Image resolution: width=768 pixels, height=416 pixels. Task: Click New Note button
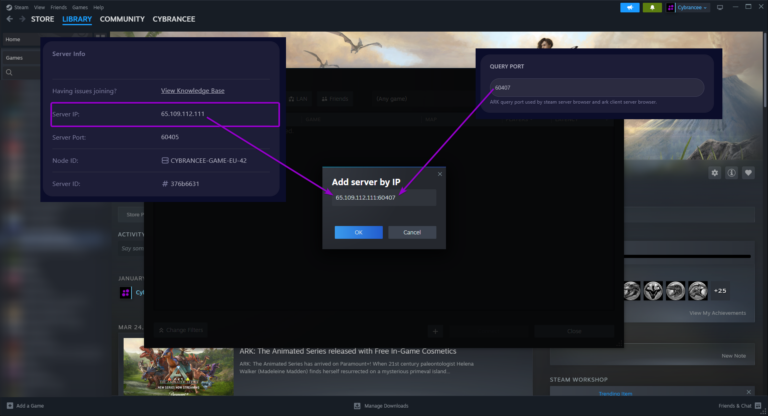733,356
